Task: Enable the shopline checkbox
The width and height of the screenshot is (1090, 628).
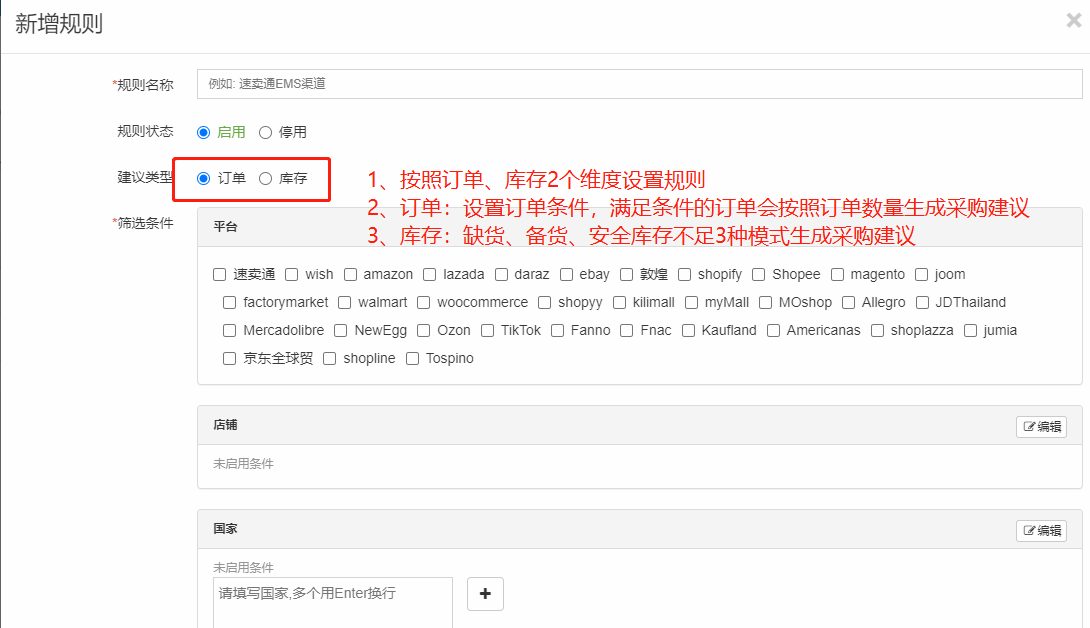Action: (x=330, y=359)
